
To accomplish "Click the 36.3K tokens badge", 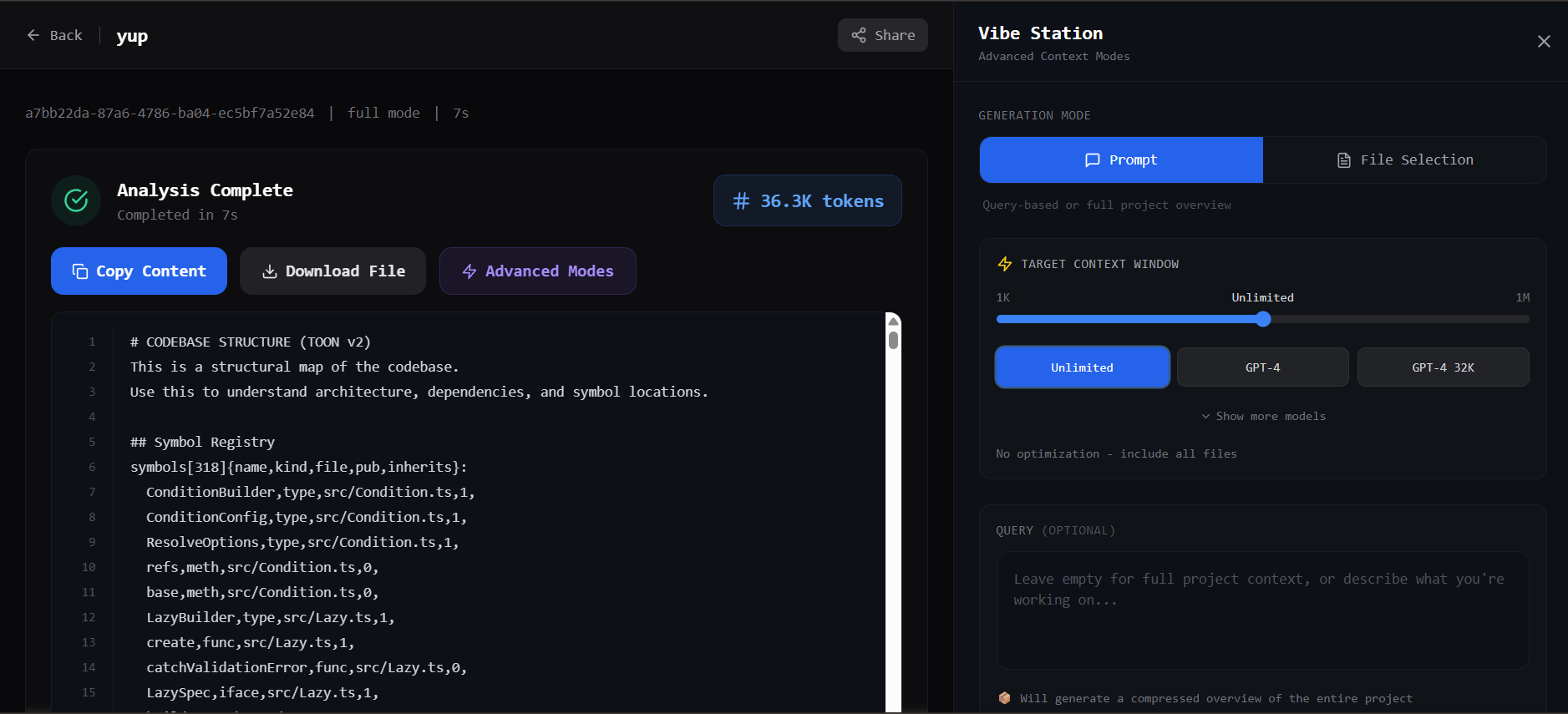I will [808, 200].
